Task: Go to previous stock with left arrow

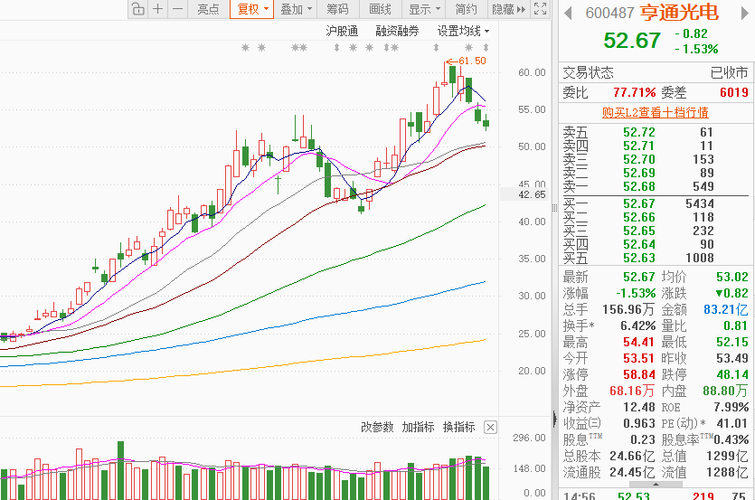Action: pyautogui.click(x=568, y=13)
